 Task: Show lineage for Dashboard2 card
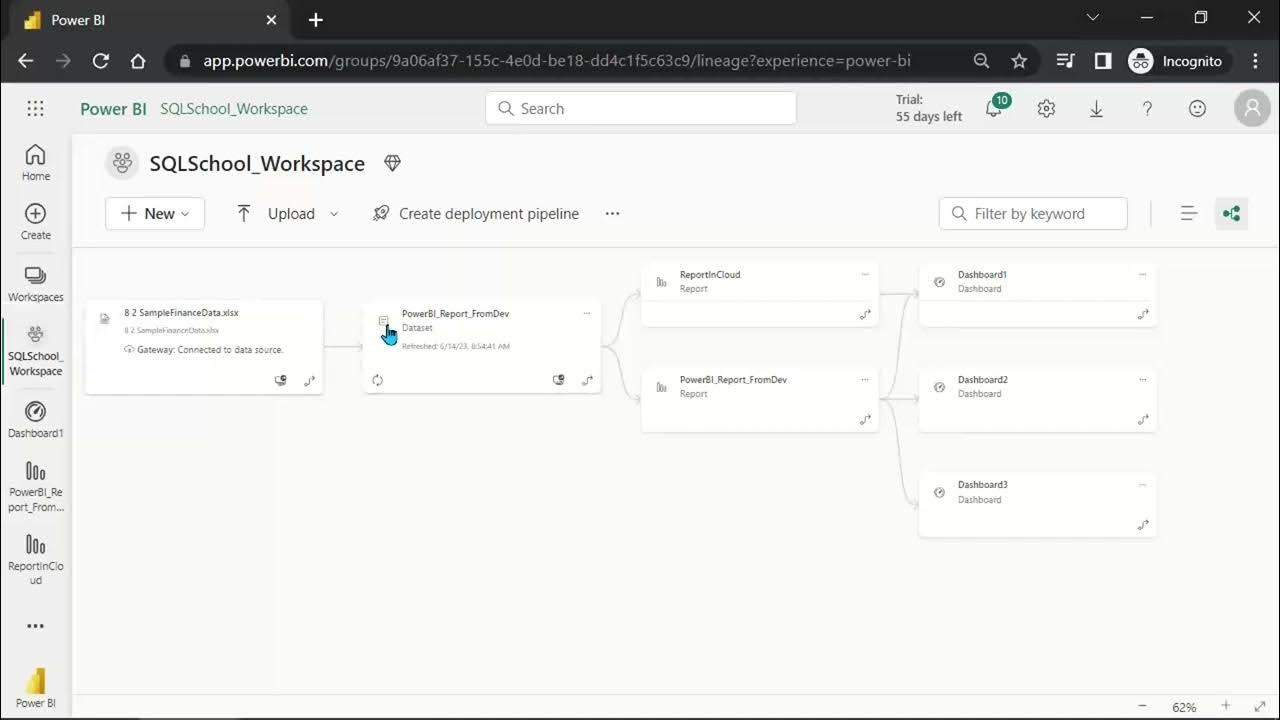tap(1143, 420)
